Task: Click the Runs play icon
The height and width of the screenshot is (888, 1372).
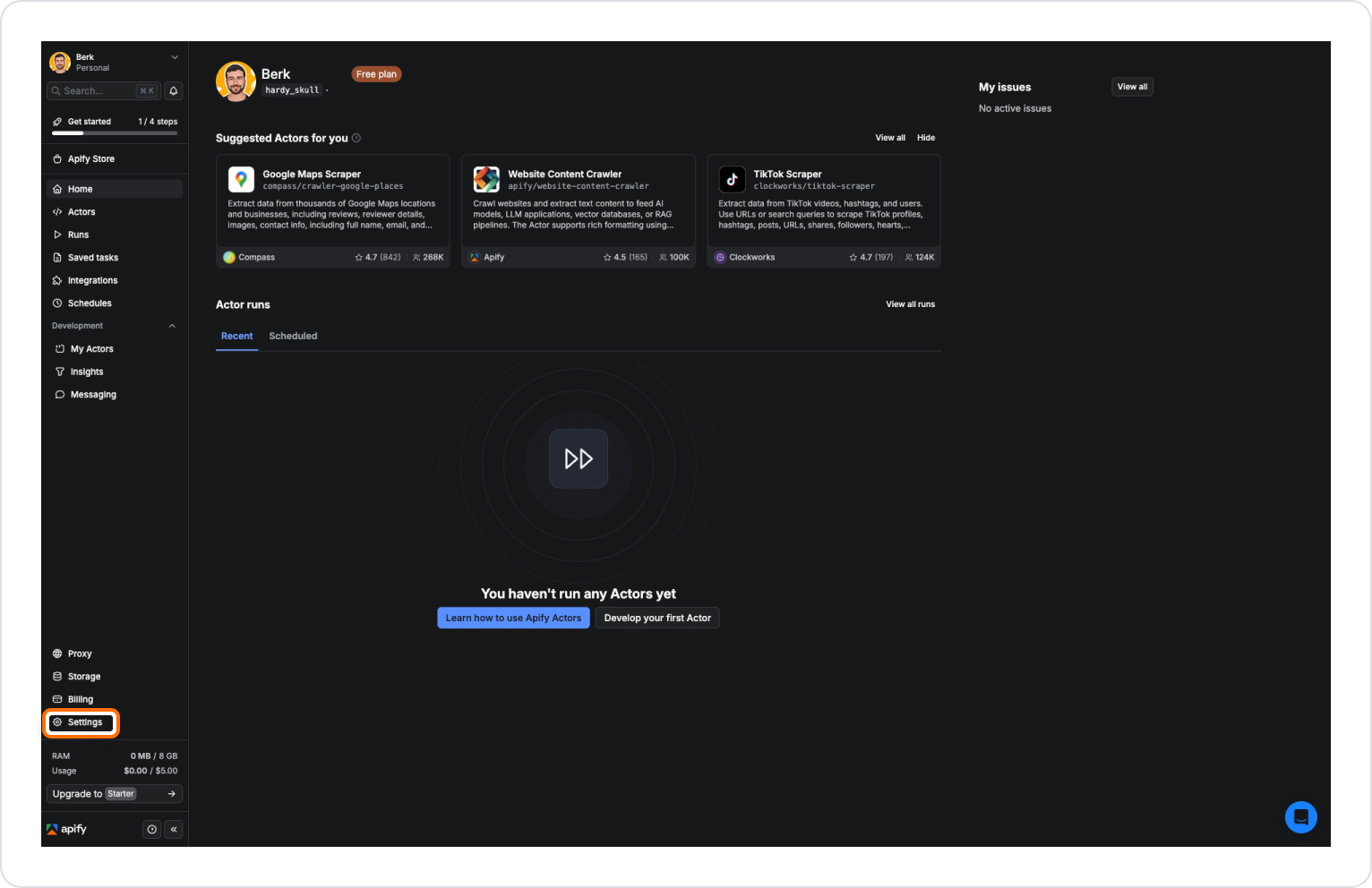Action: tap(57, 235)
